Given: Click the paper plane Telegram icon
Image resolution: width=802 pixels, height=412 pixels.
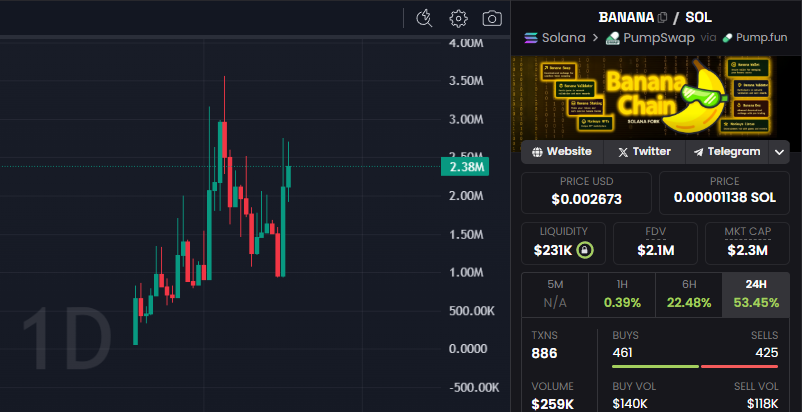Looking at the screenshot, I should [698, 152].
